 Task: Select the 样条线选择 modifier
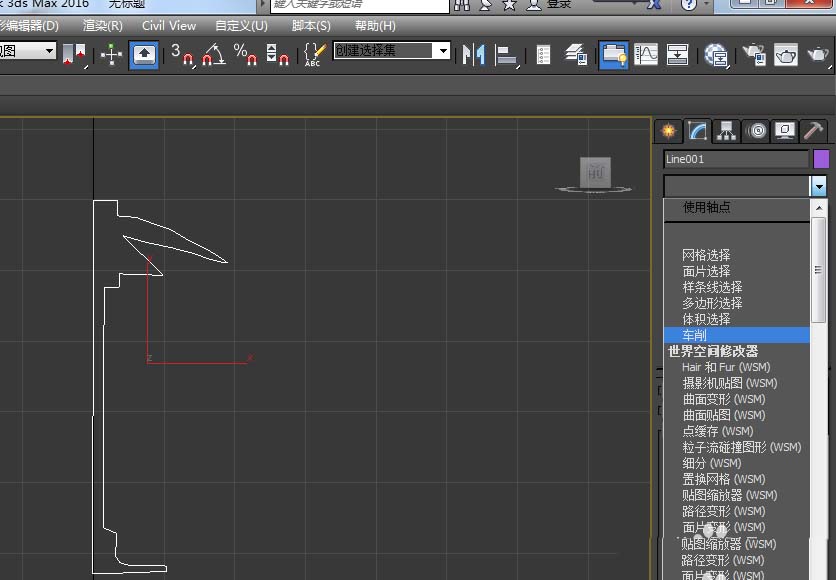(712, 287)
